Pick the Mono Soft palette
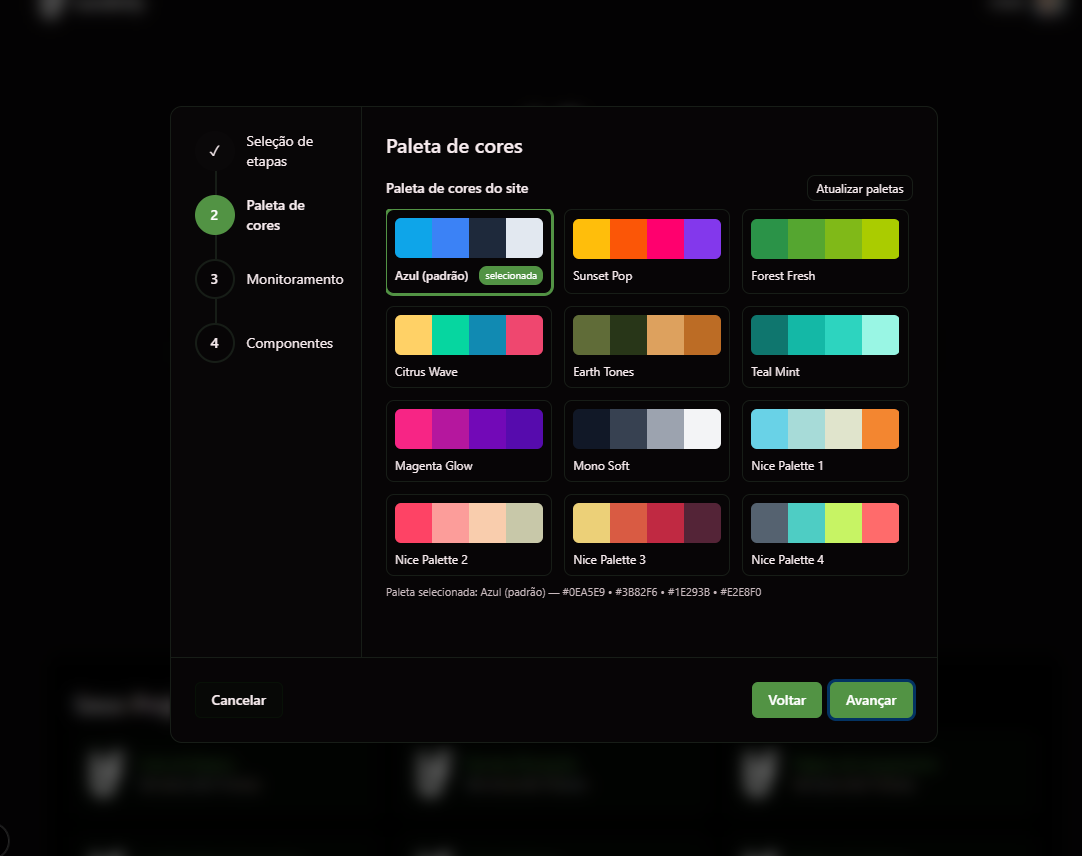Viewport: 1082px width, 856px height. (647, 441)
